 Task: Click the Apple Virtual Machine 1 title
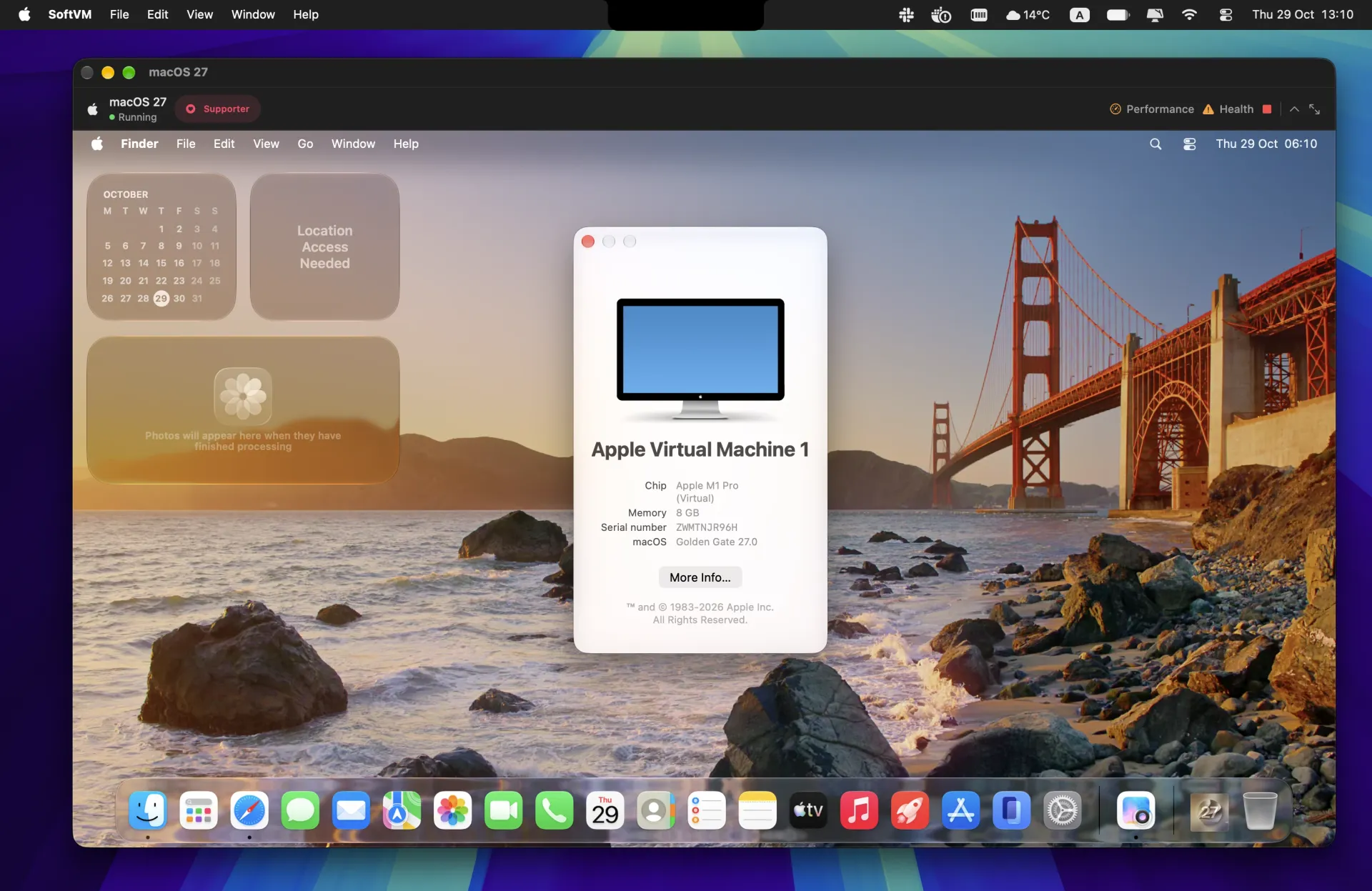(x=700, y=449)
